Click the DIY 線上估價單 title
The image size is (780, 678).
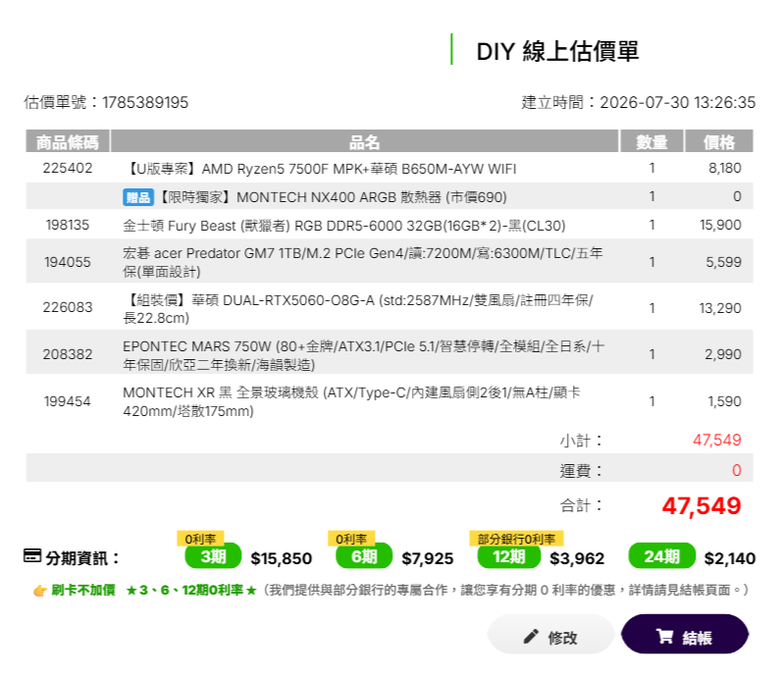click(557, 51)
